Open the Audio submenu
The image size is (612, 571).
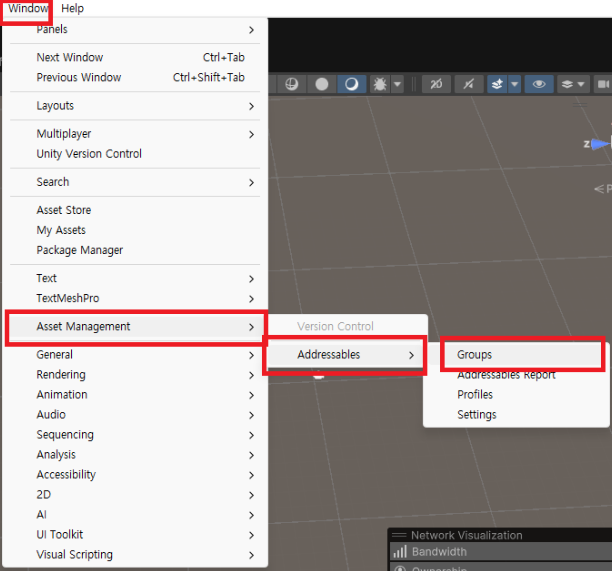click(x=135, y=414)
